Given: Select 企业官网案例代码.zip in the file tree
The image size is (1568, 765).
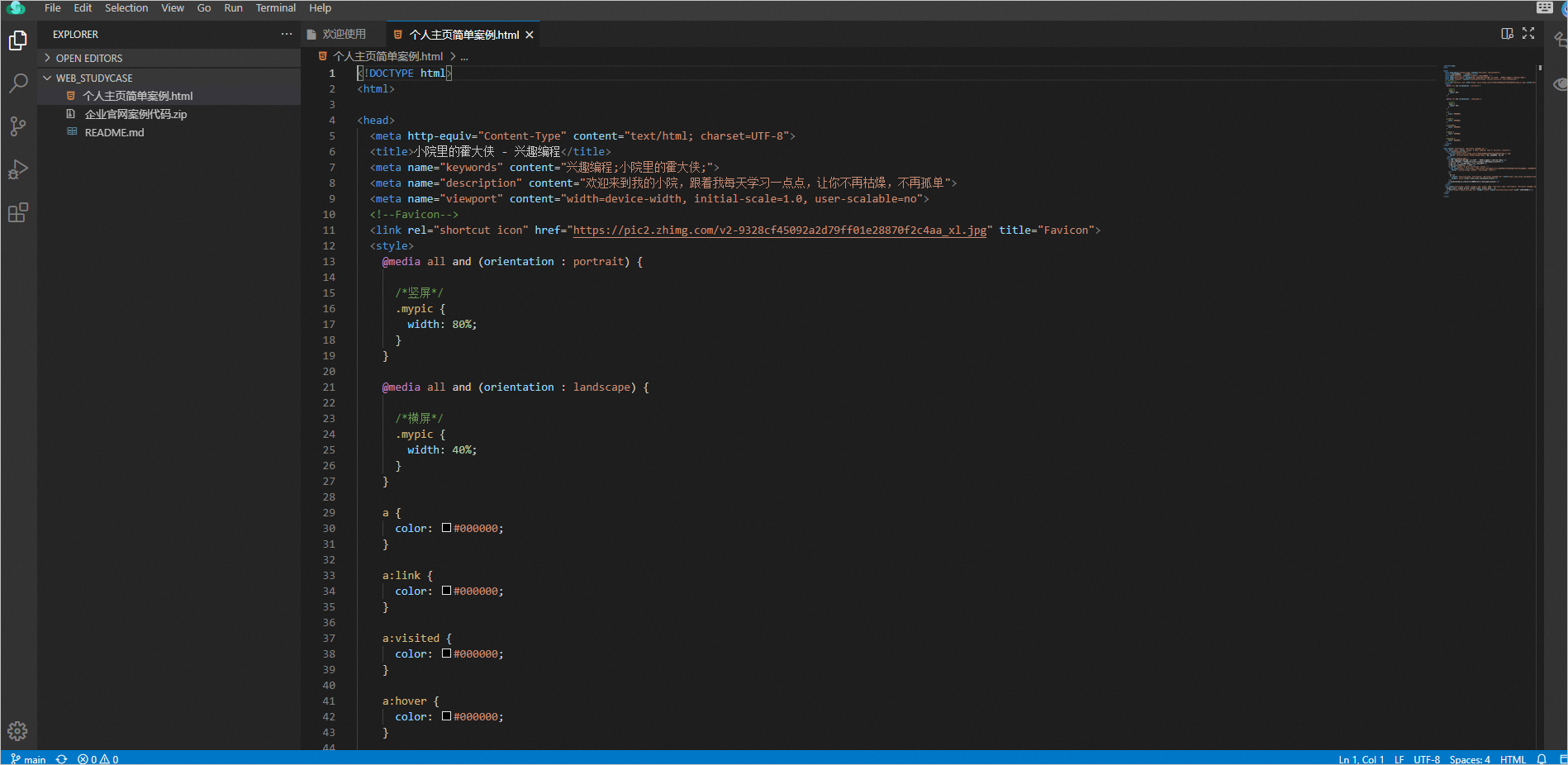Looking at the screenshot, I should click(x=169, y=114).
